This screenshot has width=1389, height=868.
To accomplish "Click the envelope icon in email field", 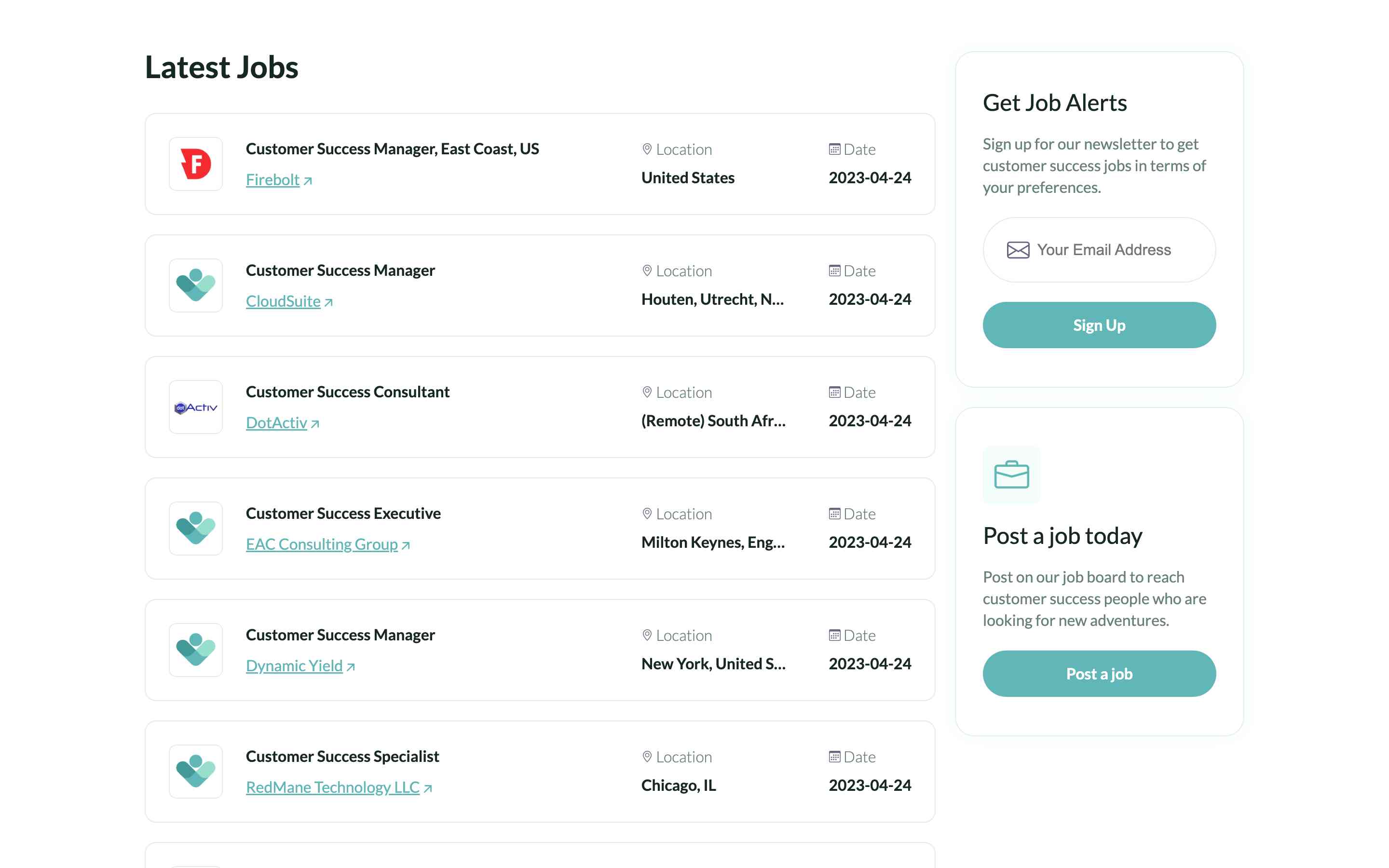I will click(1018, 250).
